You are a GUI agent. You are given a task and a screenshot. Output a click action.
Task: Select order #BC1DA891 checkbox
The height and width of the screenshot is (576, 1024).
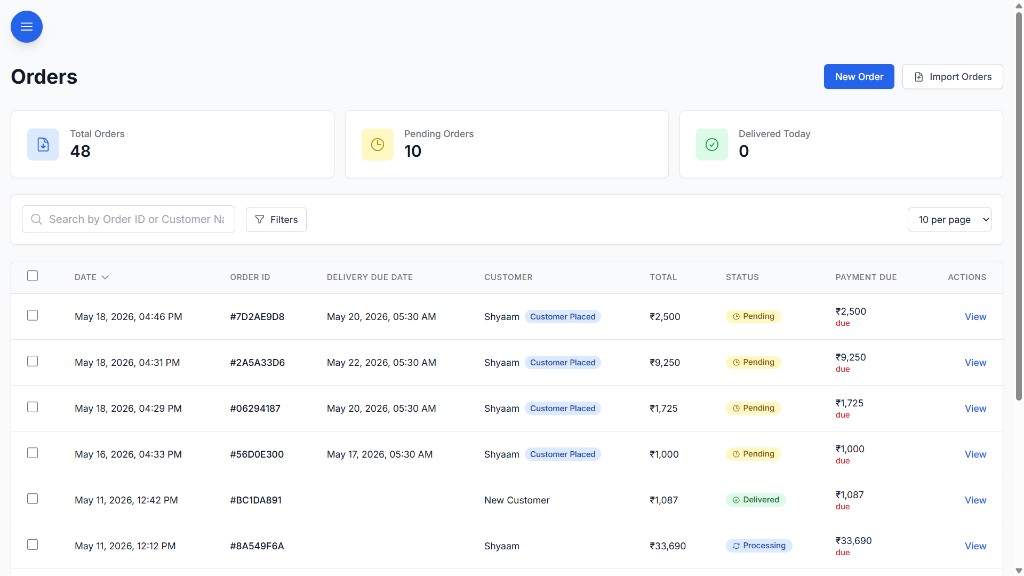33,498
